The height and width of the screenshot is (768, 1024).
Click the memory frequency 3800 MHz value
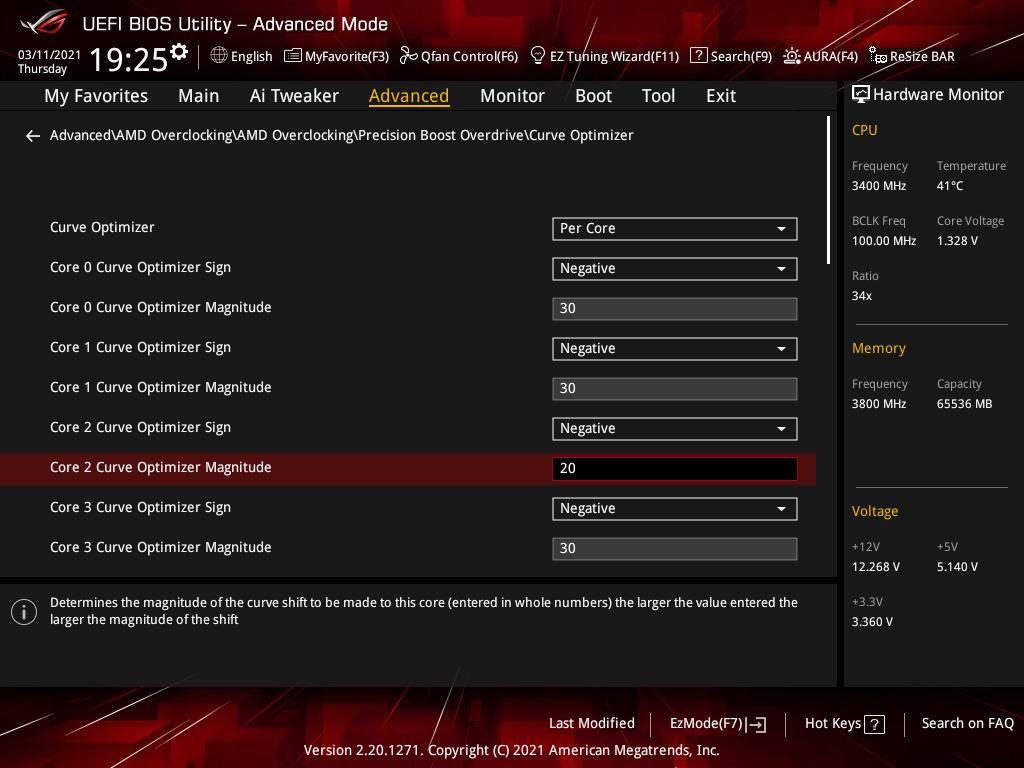(878, 404)
